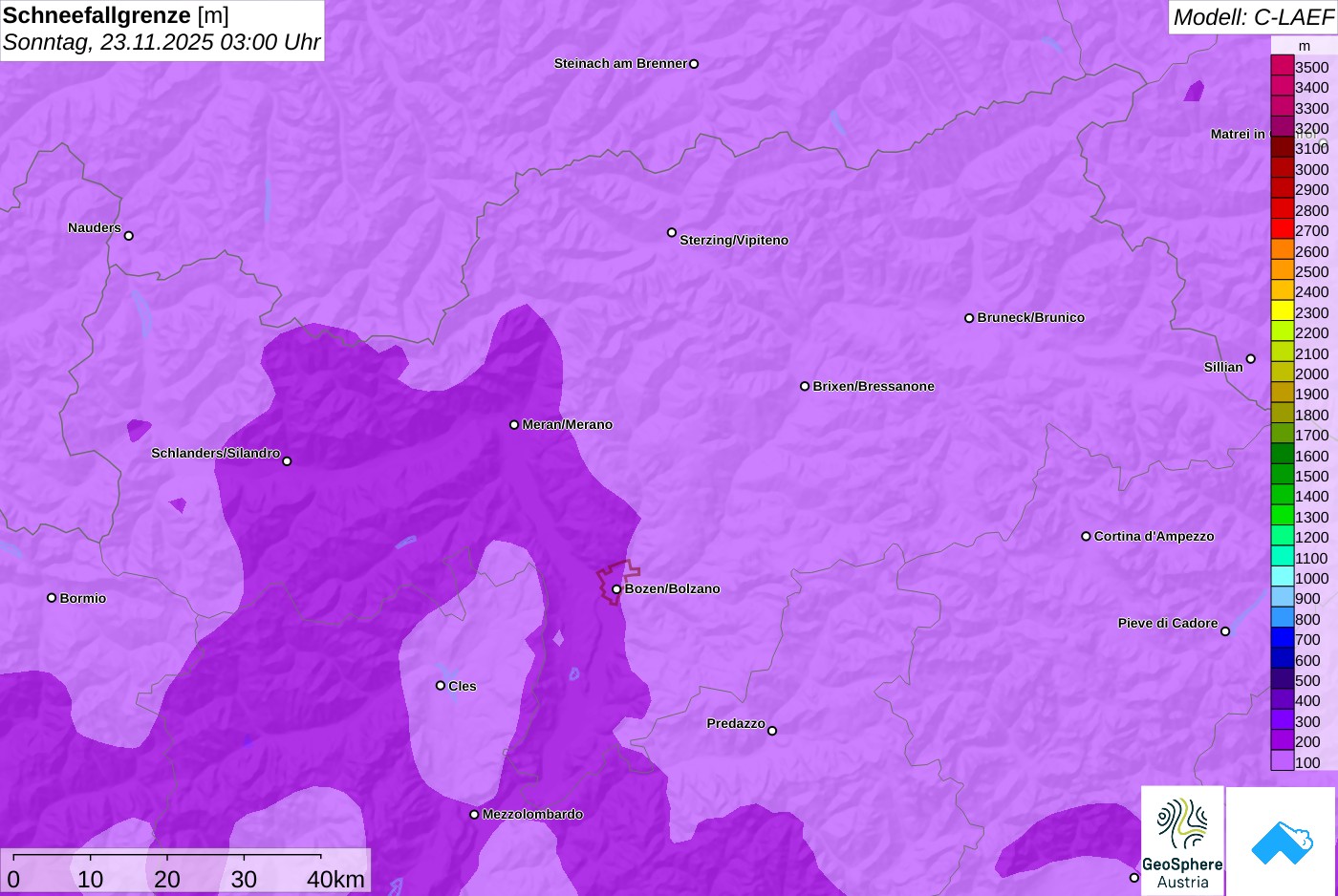Click the Sillian location marker dot
This screenshot has width=1338, height=896.
[1251, 359]
